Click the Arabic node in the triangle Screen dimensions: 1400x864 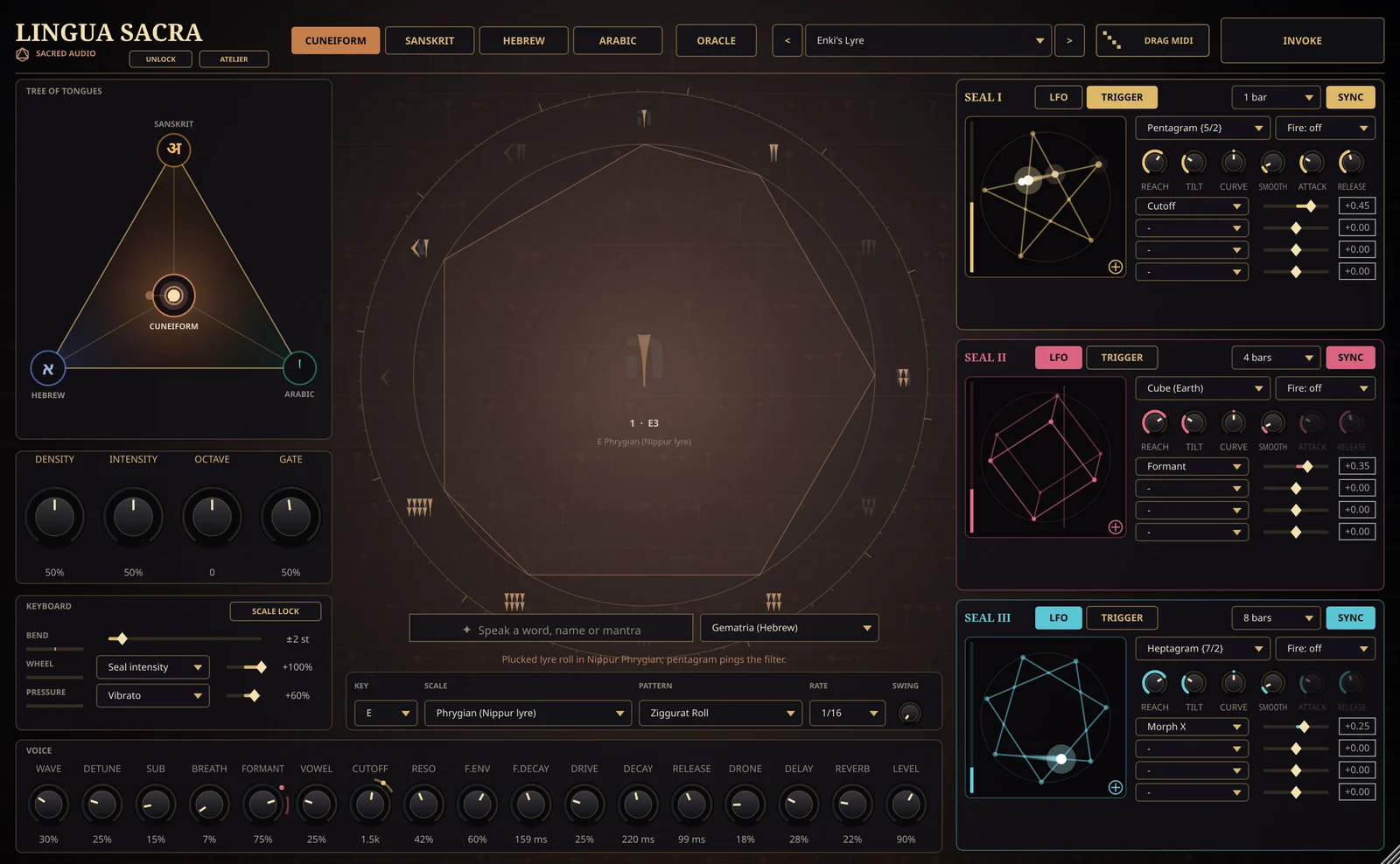click(299, 367)
